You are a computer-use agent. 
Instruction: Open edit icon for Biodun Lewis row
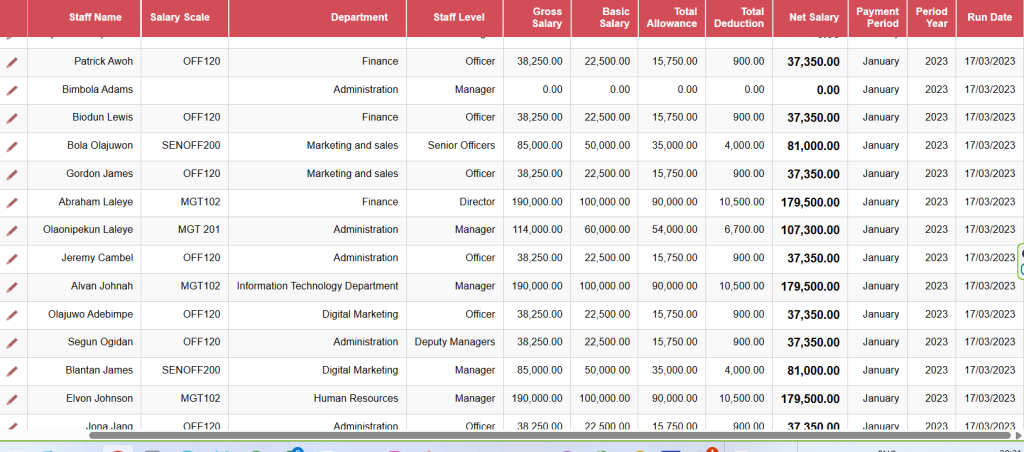click(12, 118)
